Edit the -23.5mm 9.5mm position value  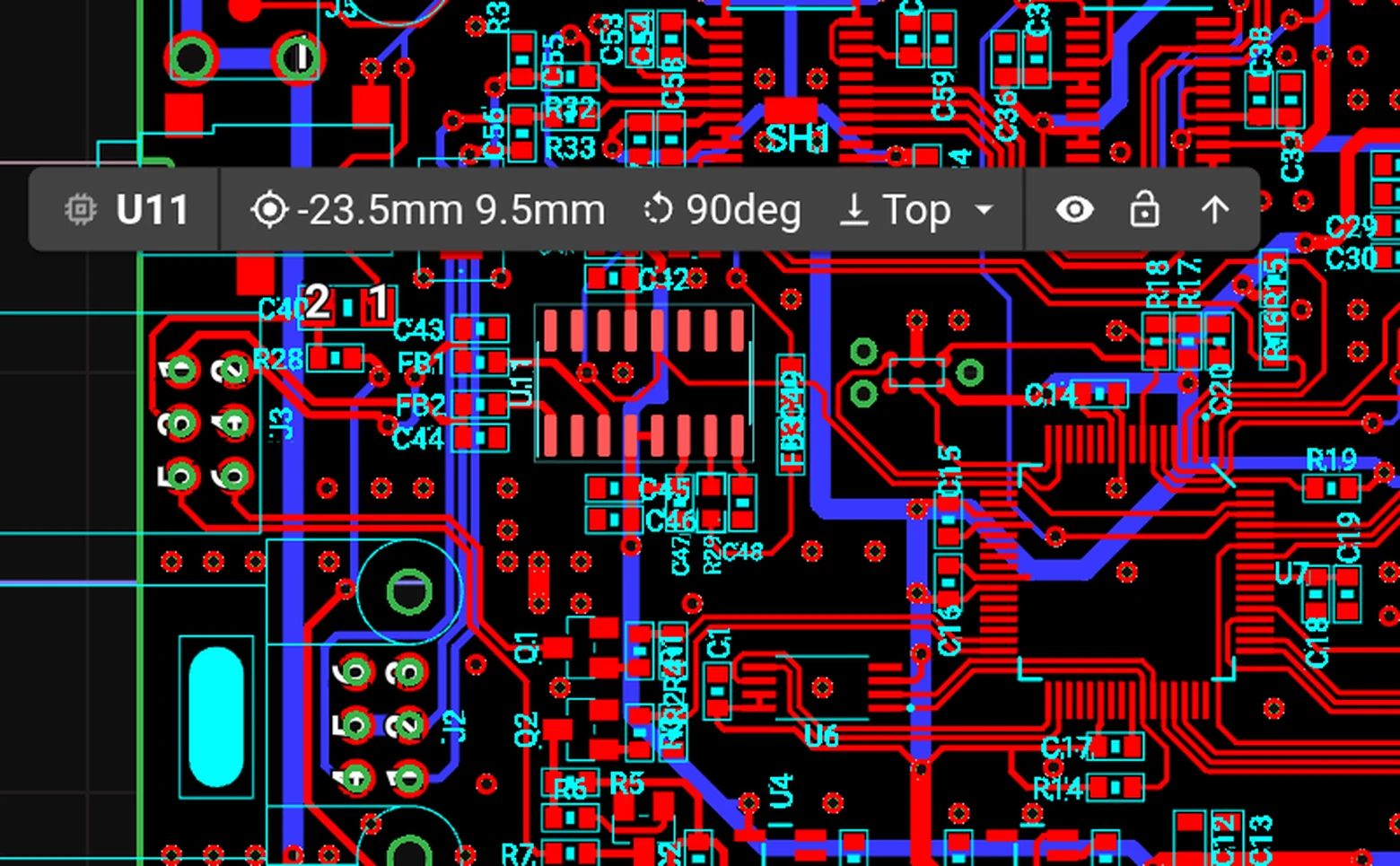[x=451, y=210]
